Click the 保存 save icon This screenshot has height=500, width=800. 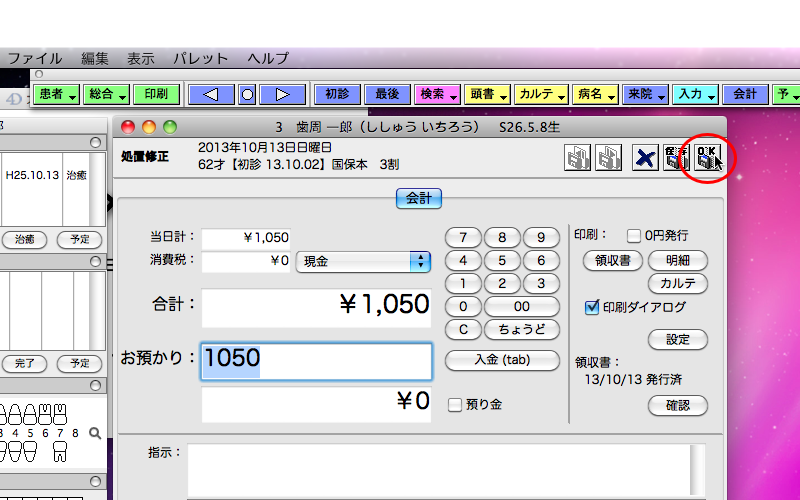coord(676,157)
